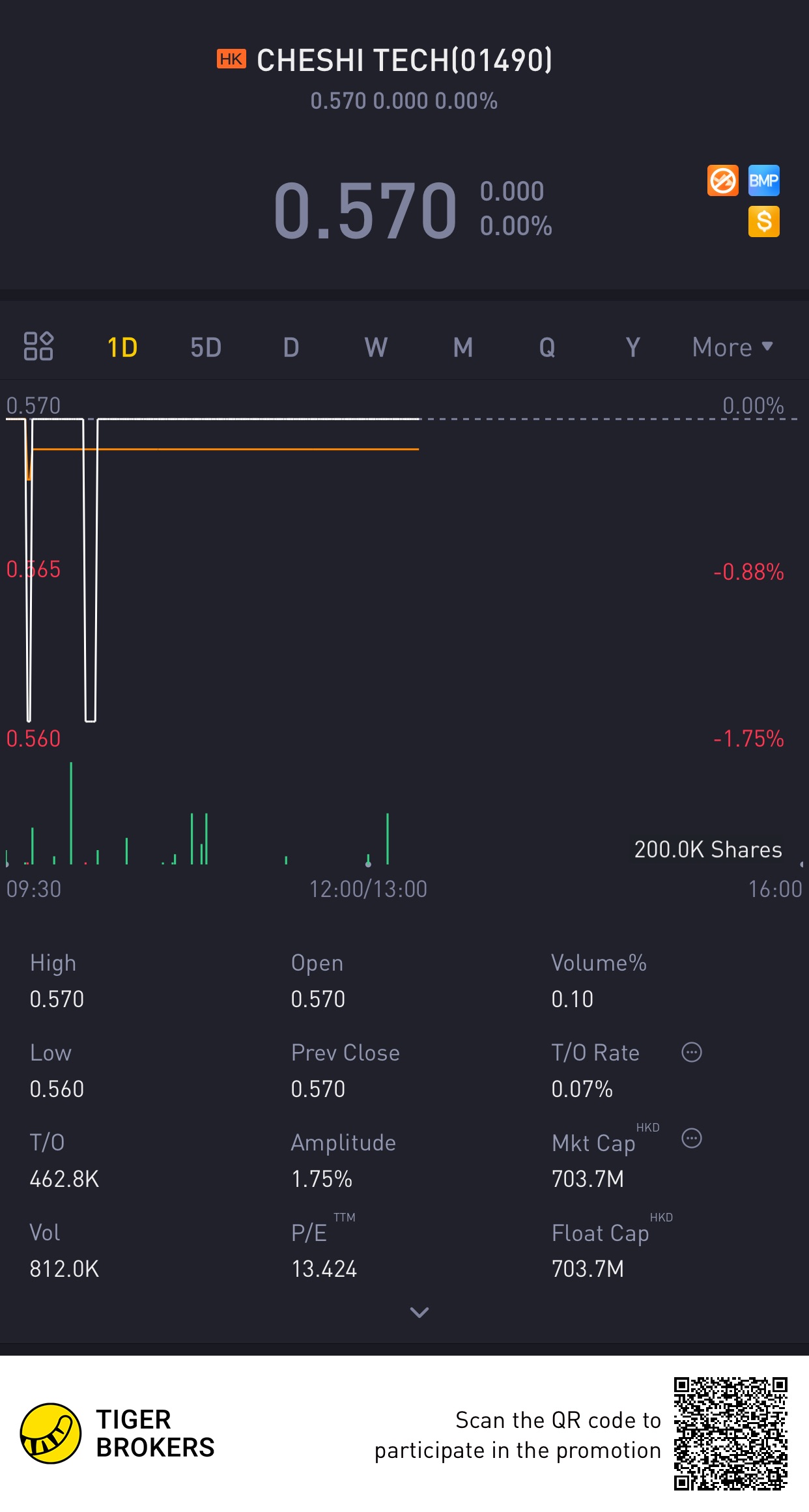Screen dimensions: 809x1512
Task: Expand more stock details chevron
Action: [419, 1312]
